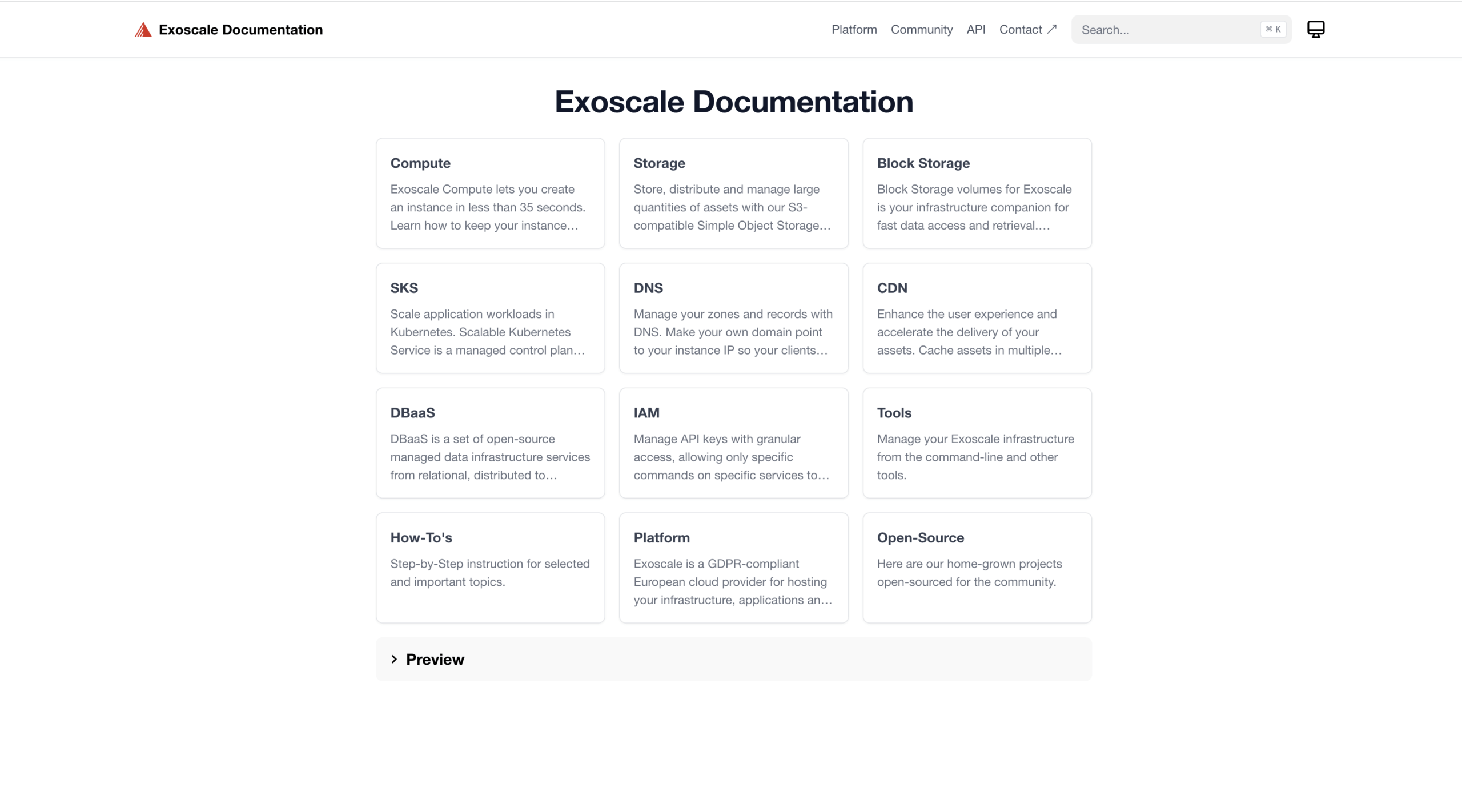Image resolution: width=1462 pixels, height=812 pixels.
Task: Click the ⌘K shortcut badge
Action: coord(1273,29)
